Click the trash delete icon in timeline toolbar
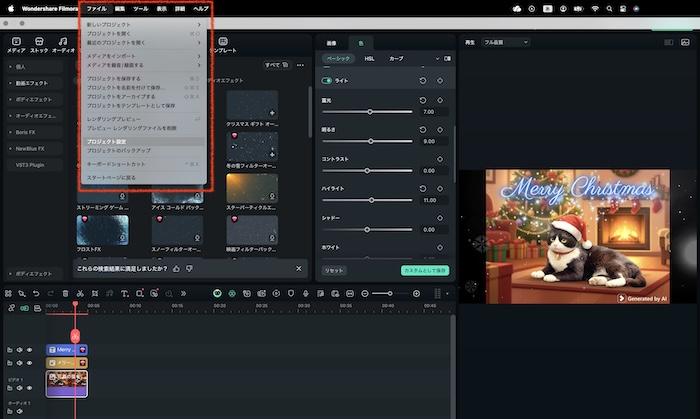This screenshot has height=419, width=700. tap(66, 293)
